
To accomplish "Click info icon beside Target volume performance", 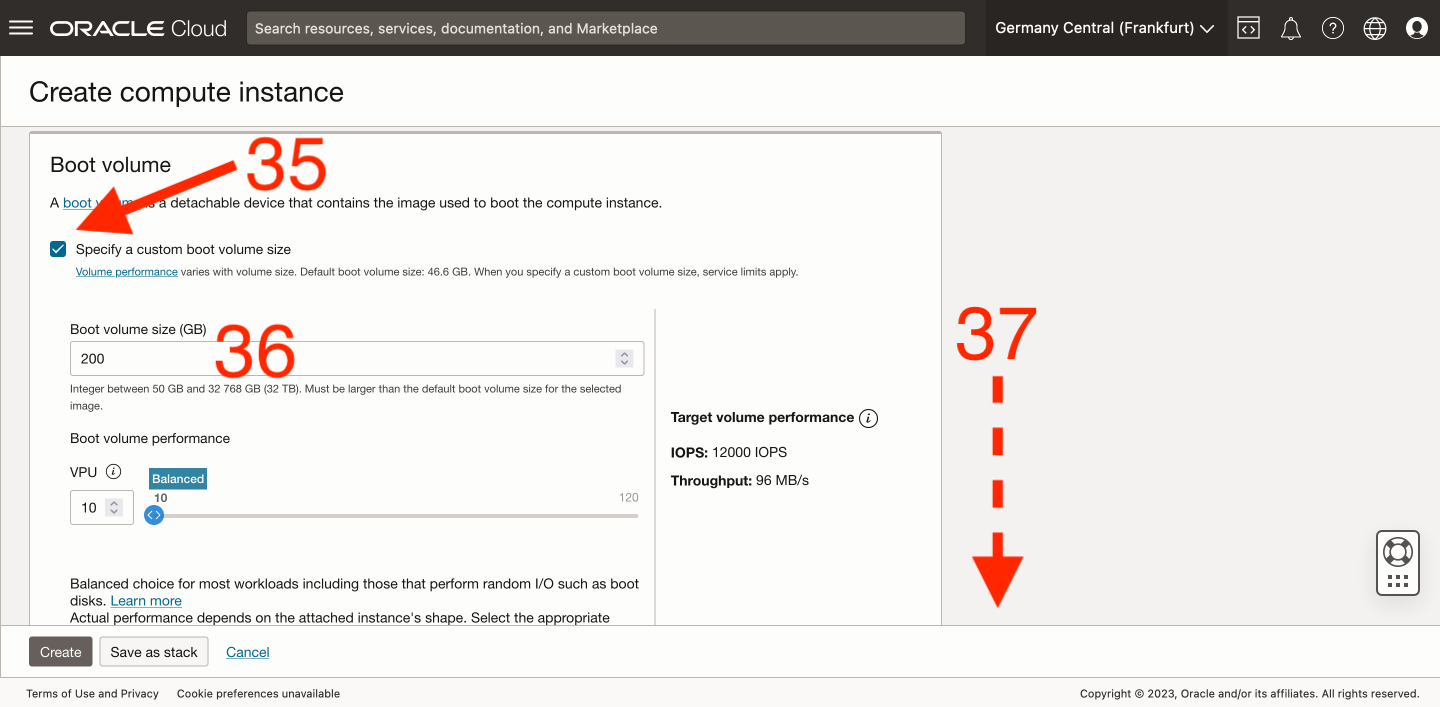I will [x=868, y=418].
